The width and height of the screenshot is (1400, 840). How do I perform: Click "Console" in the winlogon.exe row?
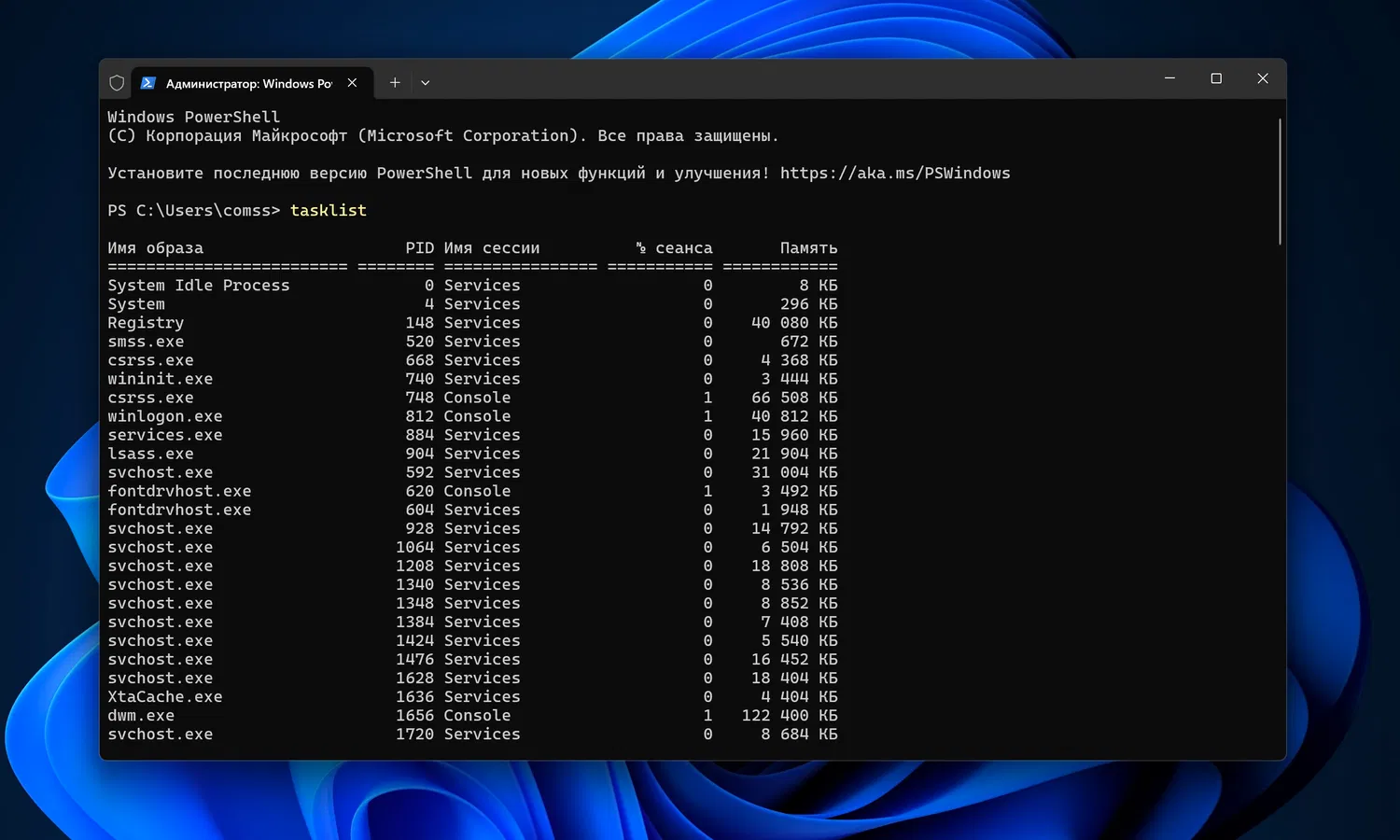tap(477, 416)
